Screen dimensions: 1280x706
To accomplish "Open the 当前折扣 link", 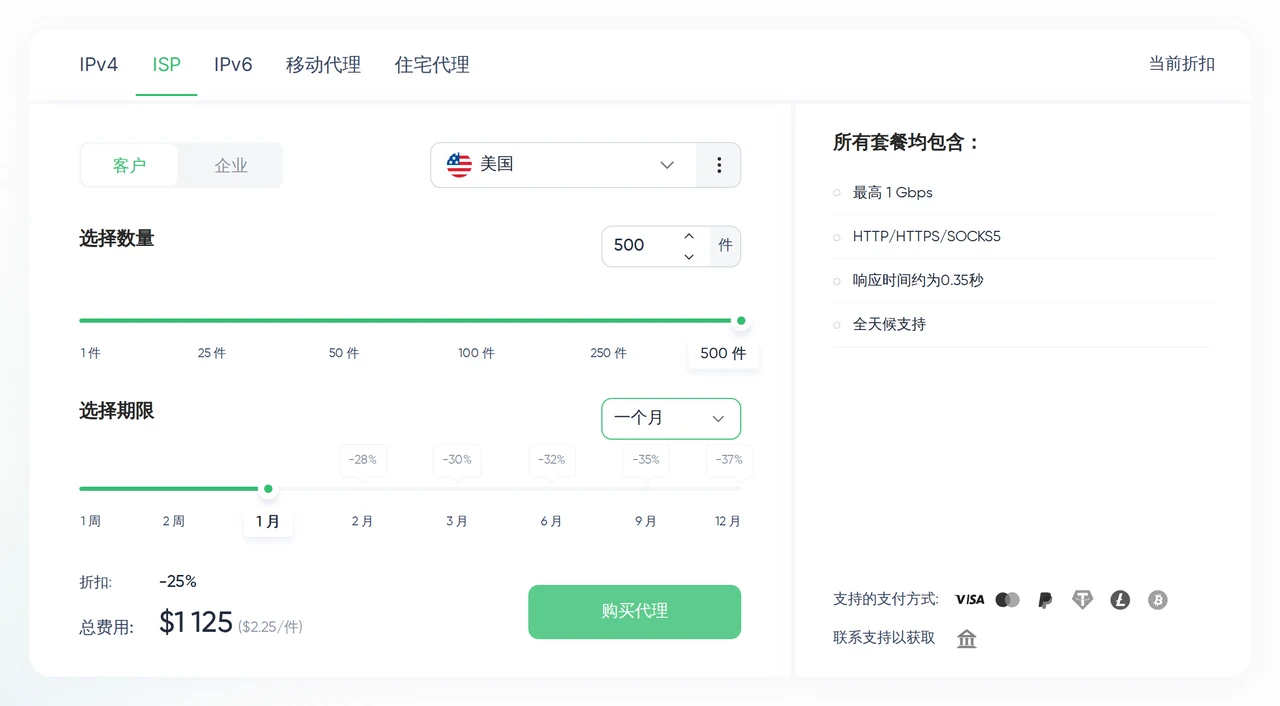I will pos(1182,64).
